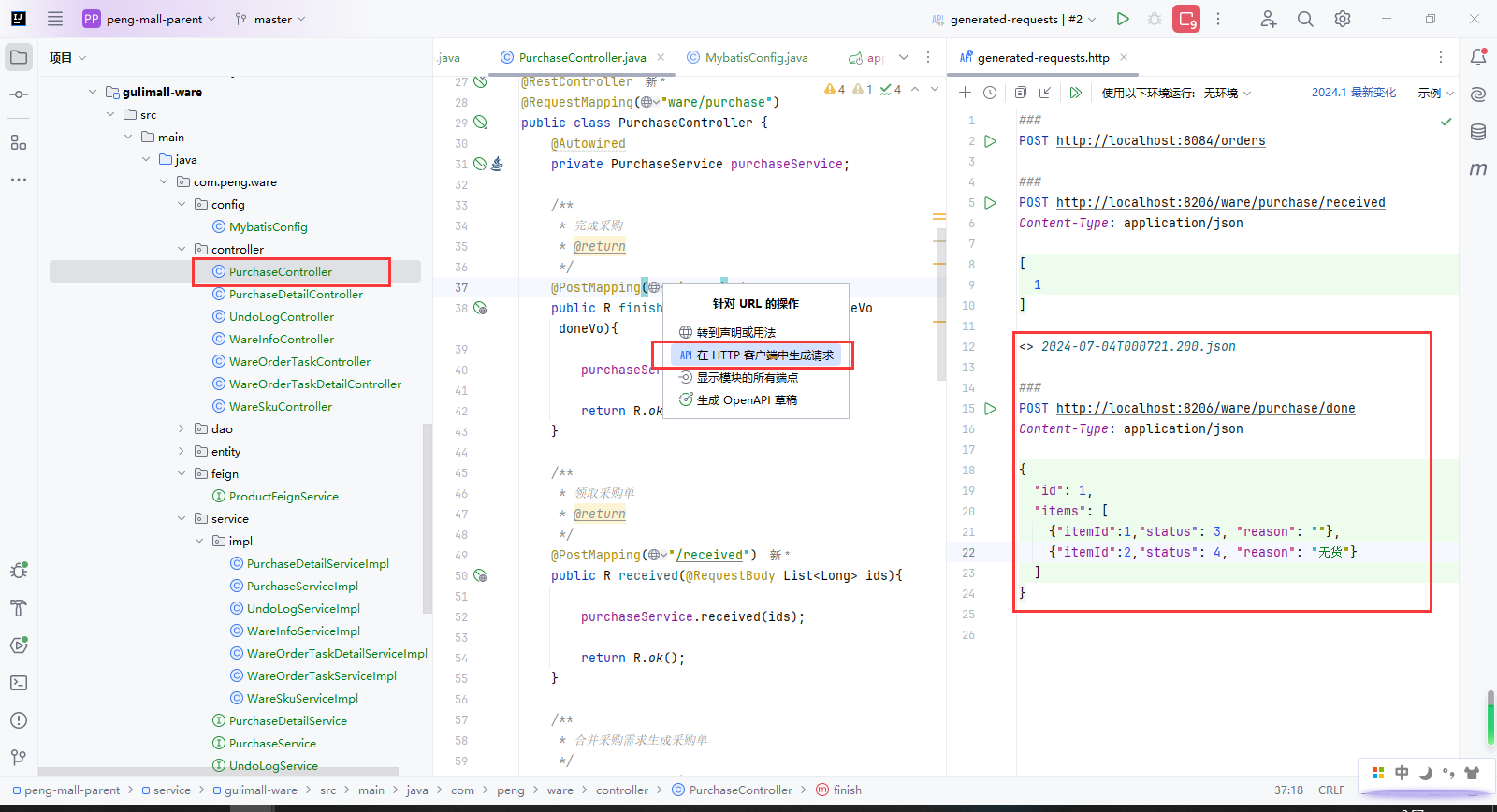Close the generated-requests.http tab
Viewport: 1497px width, 812px height.
point(1124,57)
